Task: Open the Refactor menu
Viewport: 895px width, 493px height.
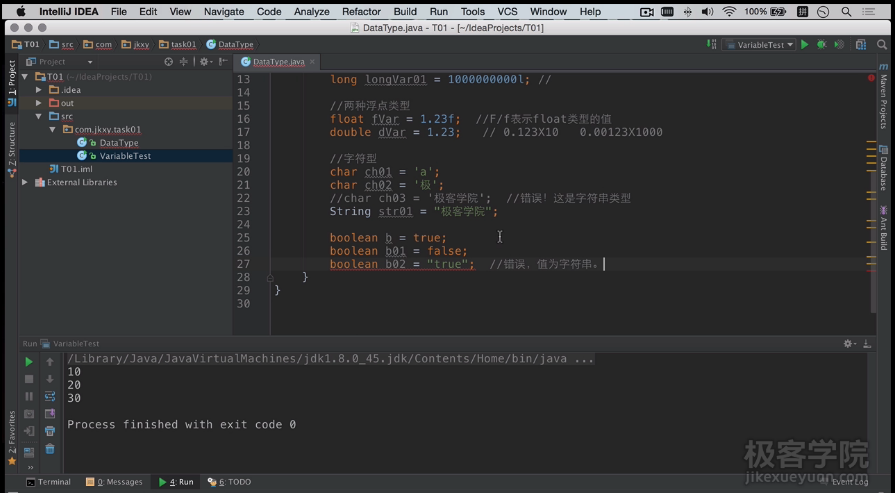Action: tap(361, 12)
